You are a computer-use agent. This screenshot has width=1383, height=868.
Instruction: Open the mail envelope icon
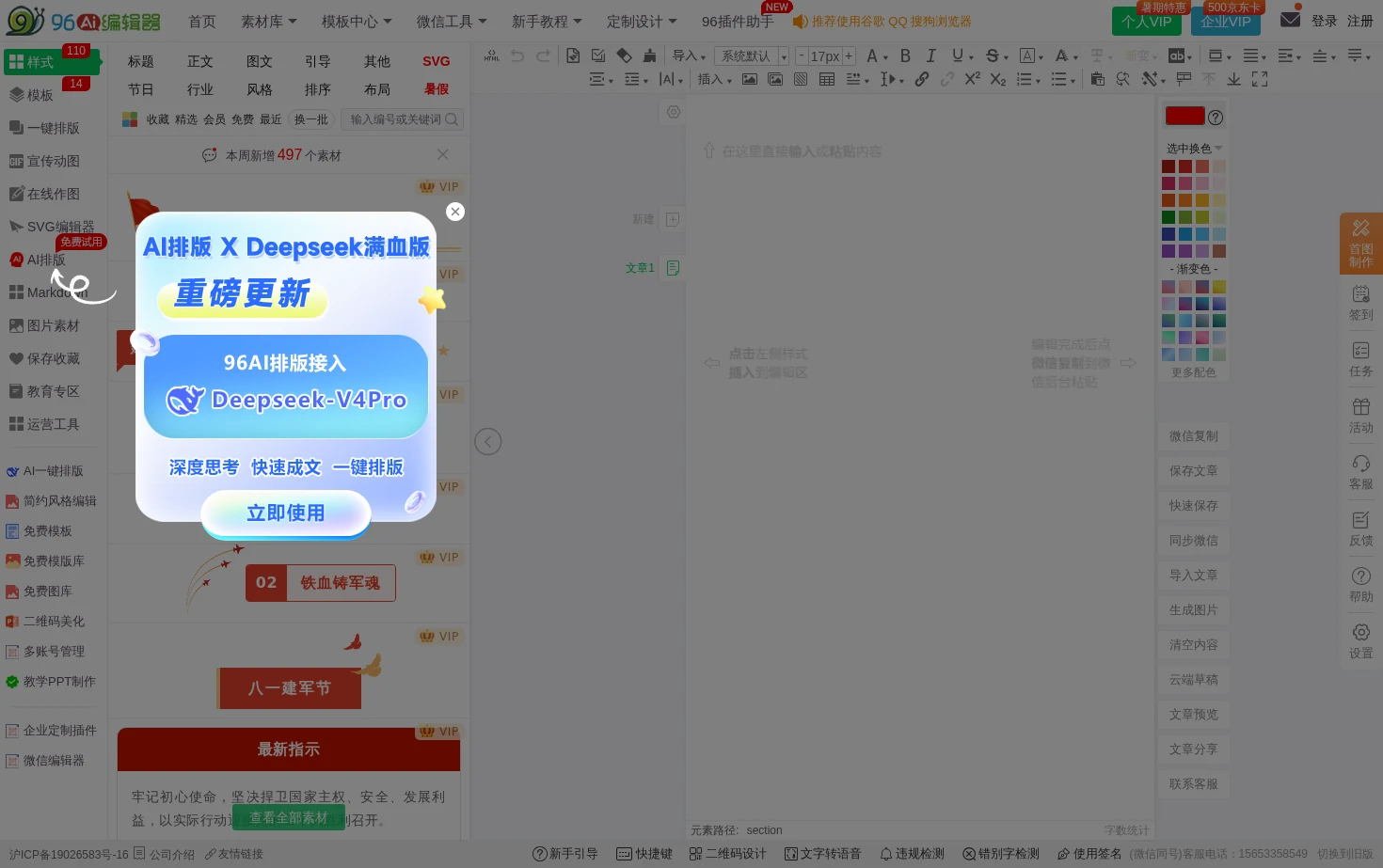coord(1290,20)
